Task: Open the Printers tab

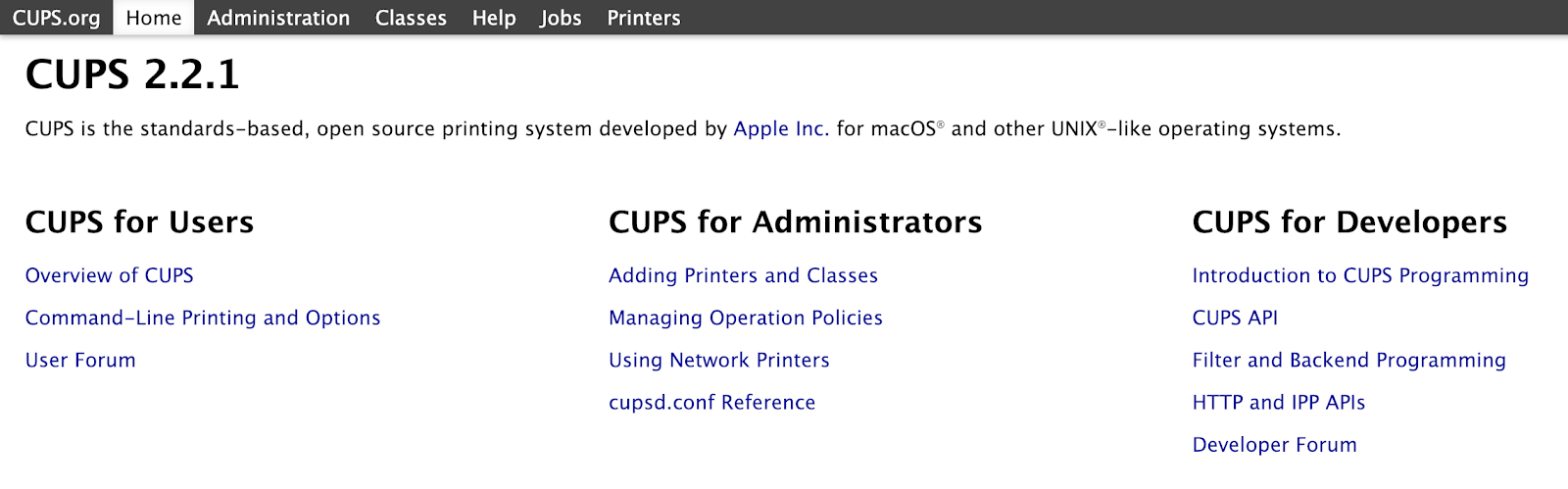Action: (x=644, y=18)
